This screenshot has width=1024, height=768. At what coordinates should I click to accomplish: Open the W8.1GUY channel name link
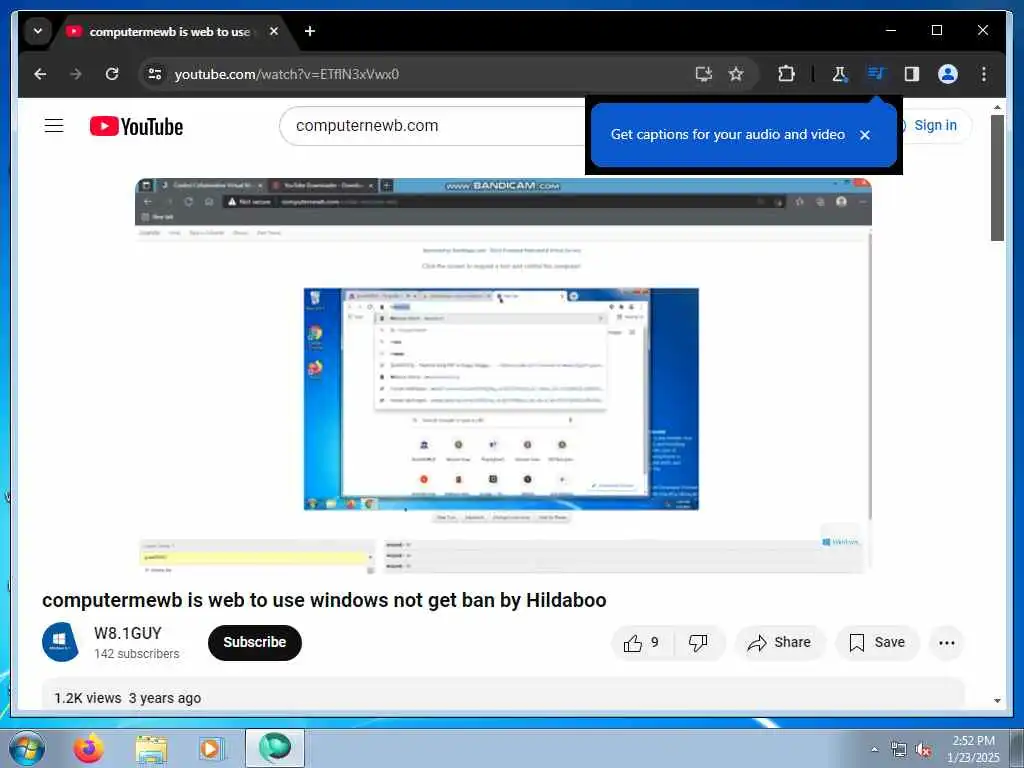127,633
